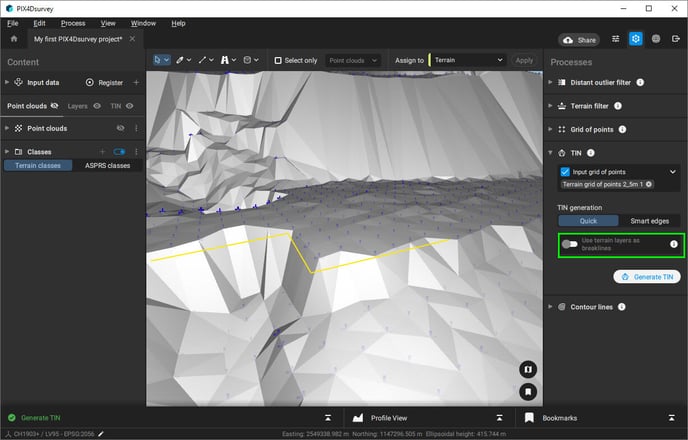Edit the coordinate system pencil icon
Viewport: 688px width, 440px height.
coord(101,434)
